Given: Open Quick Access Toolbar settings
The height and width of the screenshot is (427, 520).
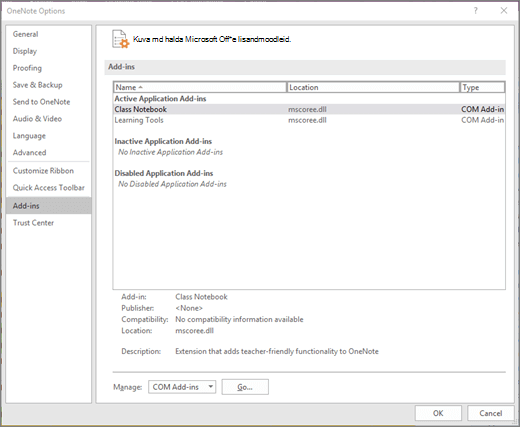Looking at the screenshot, I should click(x=49, y=188).
